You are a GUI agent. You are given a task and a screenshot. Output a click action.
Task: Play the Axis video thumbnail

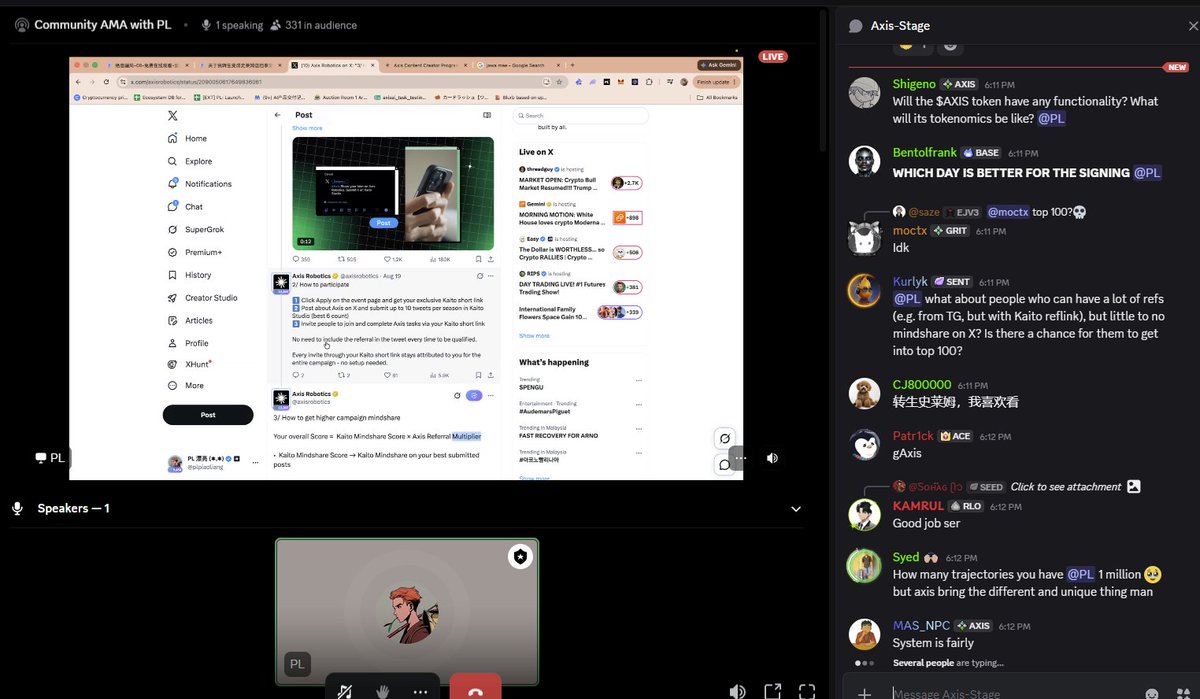(393, 193)
